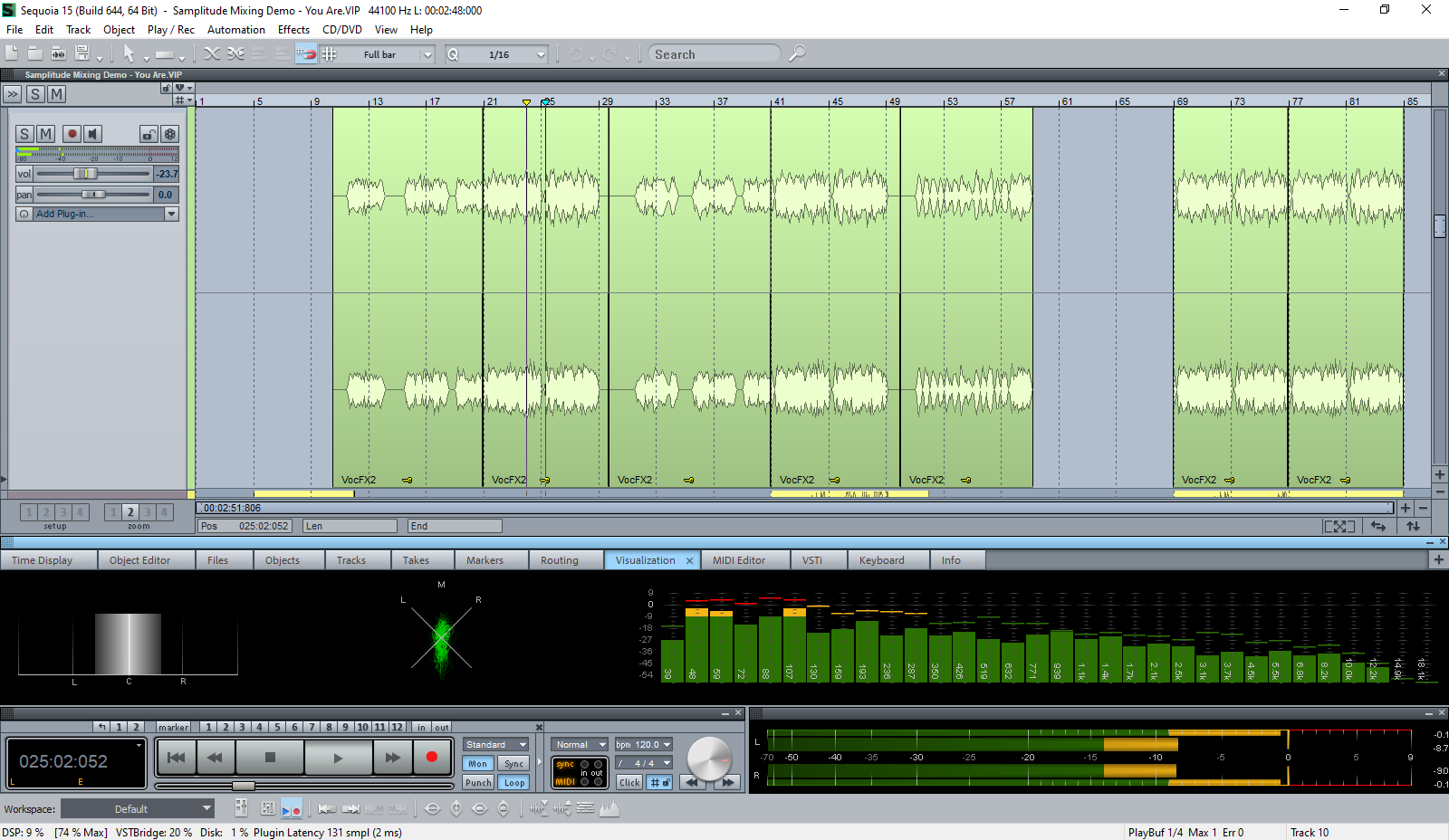
Task: Click the scrub jog wheel
Action: (x=709, y=759)
